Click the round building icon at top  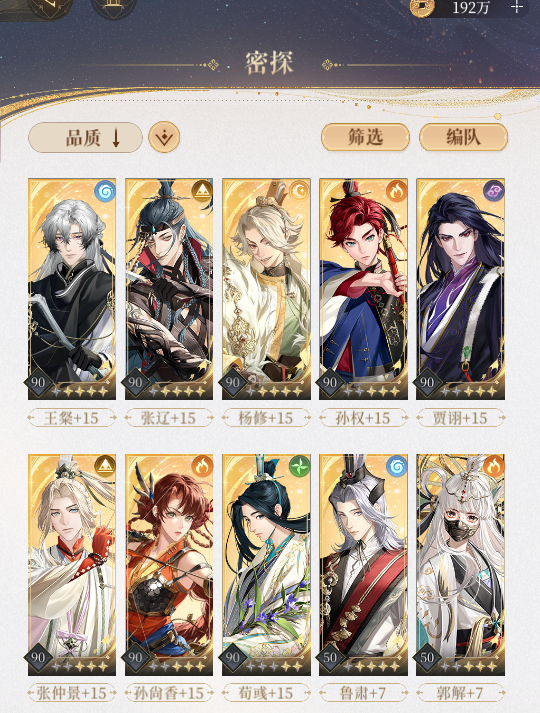(114, 7)
